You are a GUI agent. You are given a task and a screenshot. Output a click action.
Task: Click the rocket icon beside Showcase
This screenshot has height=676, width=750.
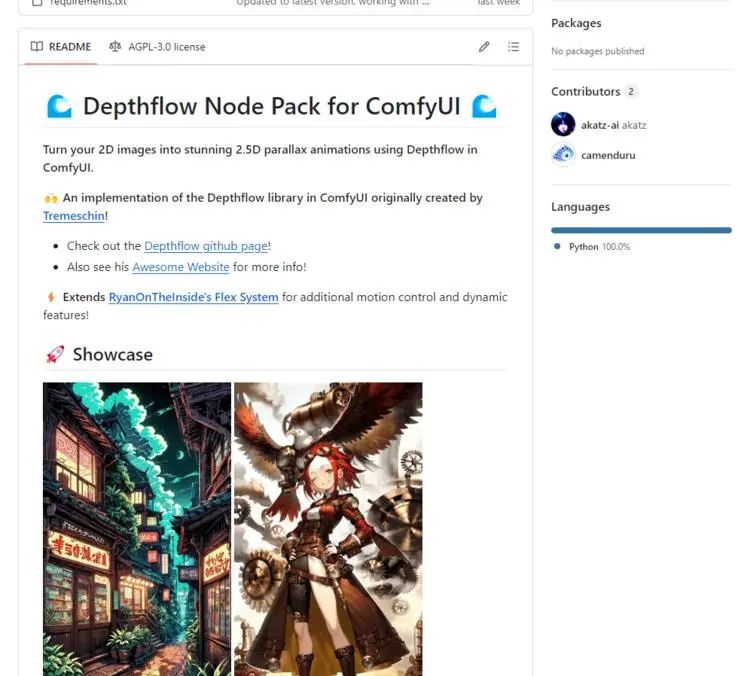click(x=55, y=355)
